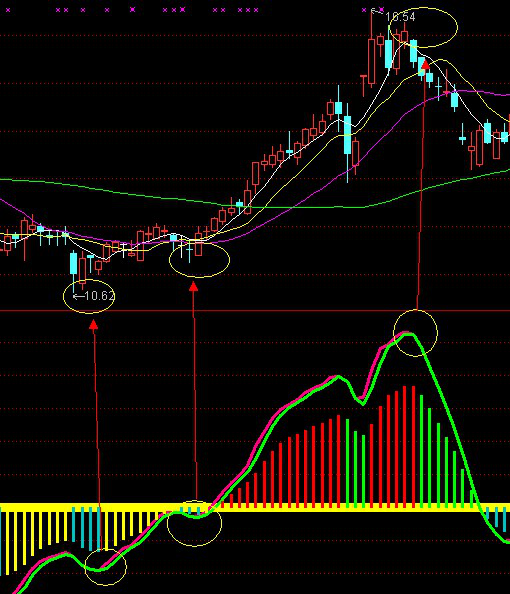Click the yellow circle at lowest MACD trough
Screen dimensions: 510x594
[x=105, y=567]
